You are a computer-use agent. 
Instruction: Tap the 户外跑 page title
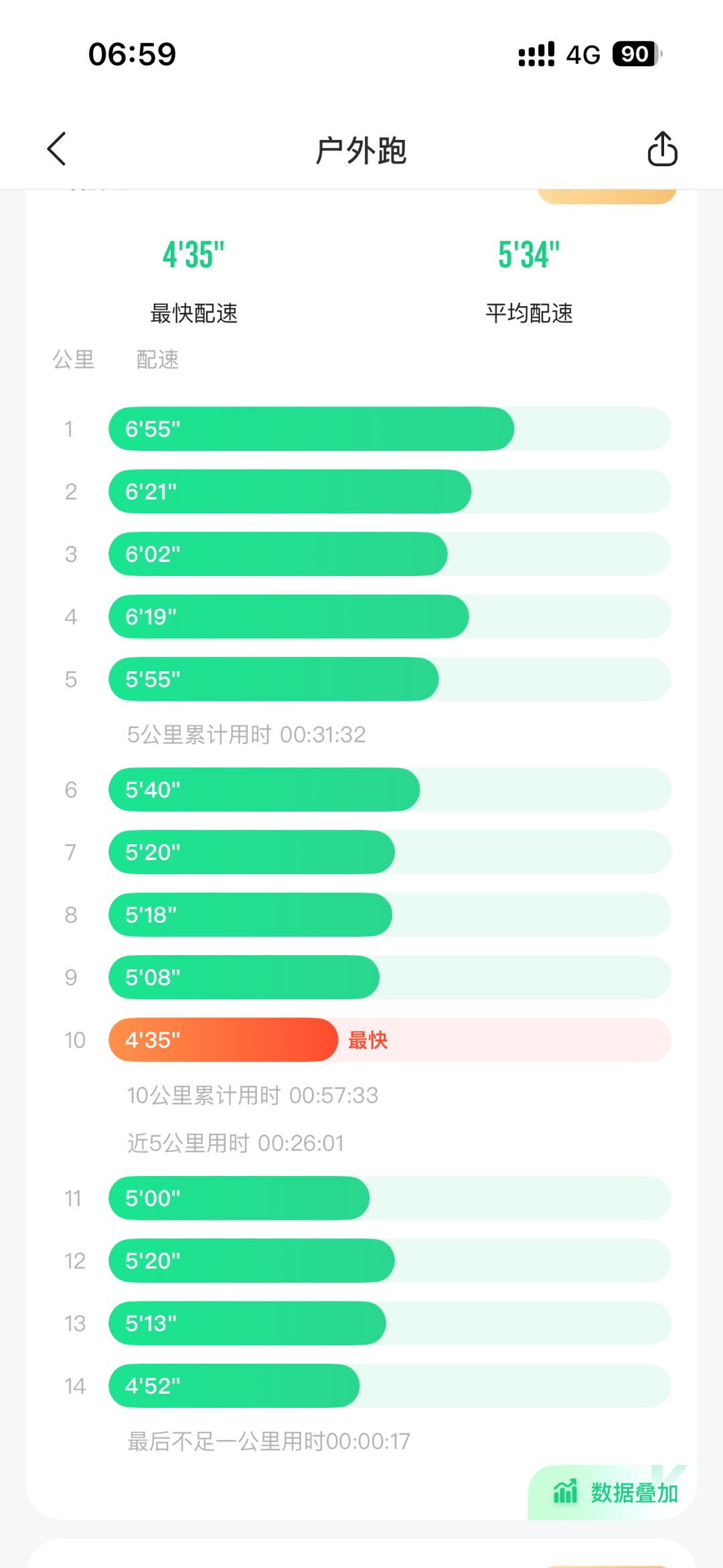(361, 150)
